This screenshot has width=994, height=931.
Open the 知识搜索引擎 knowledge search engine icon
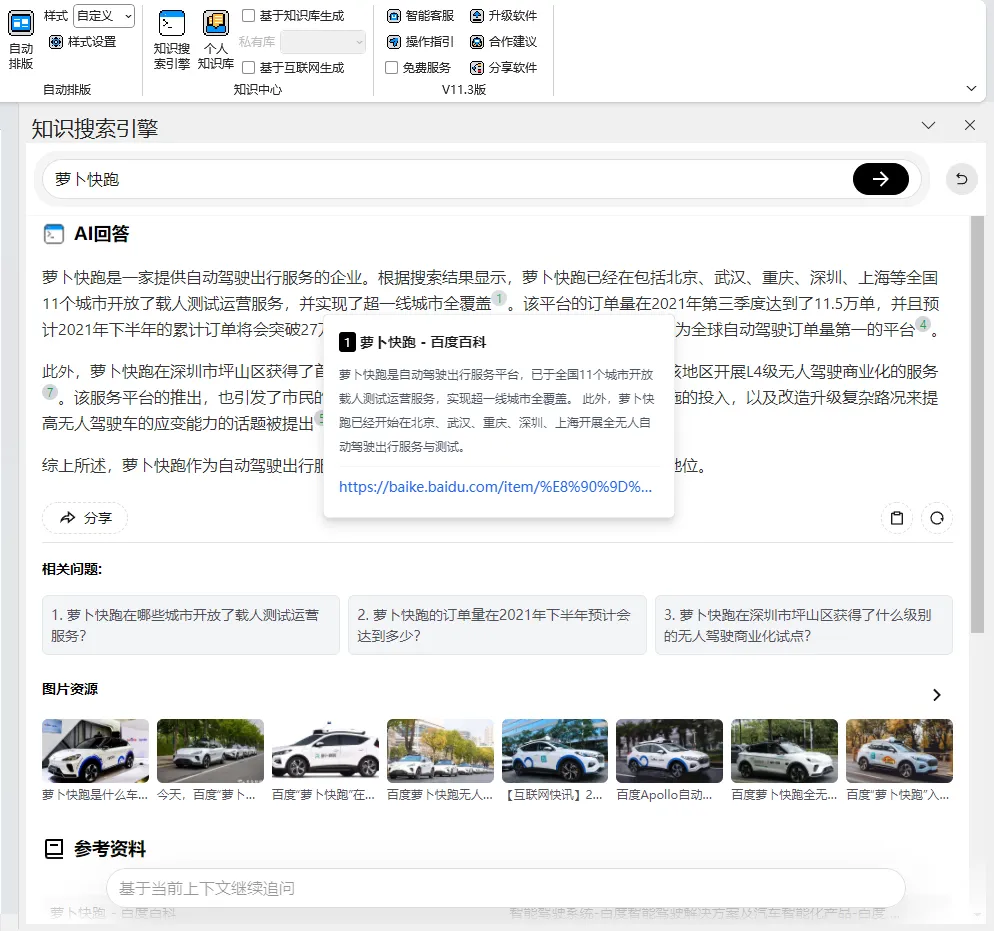coord(172,24)
